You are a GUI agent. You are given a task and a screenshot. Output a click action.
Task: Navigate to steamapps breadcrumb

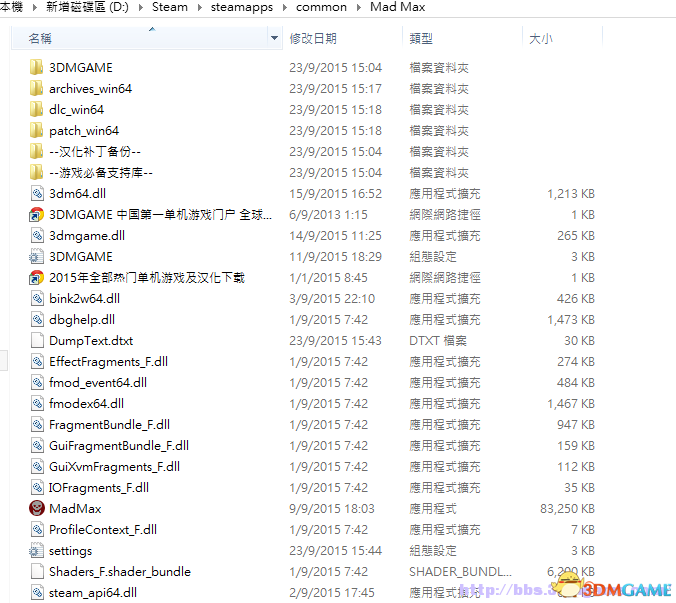(x=241, y=7)
